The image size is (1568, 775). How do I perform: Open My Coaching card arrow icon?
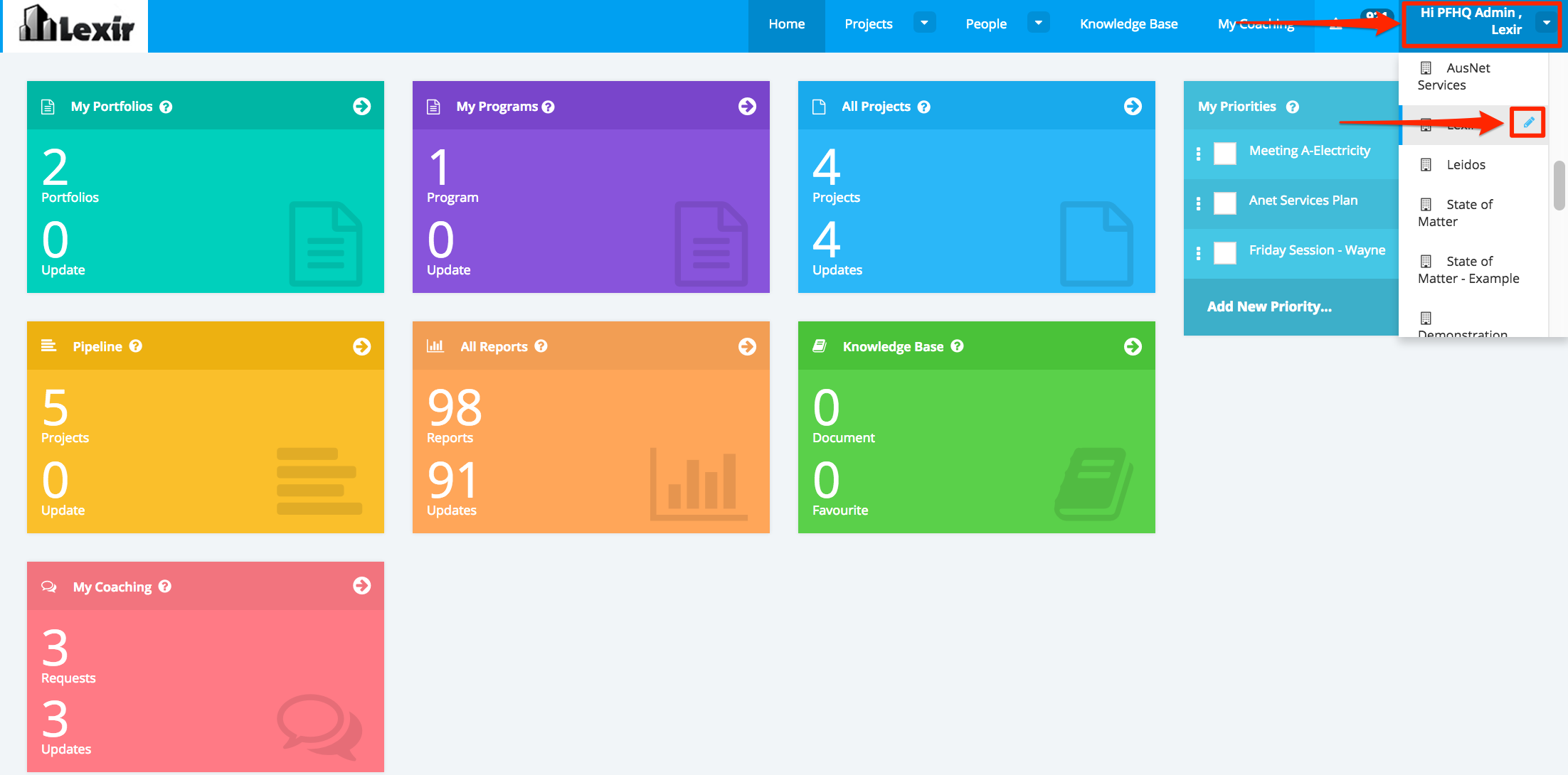click(361, 586)
